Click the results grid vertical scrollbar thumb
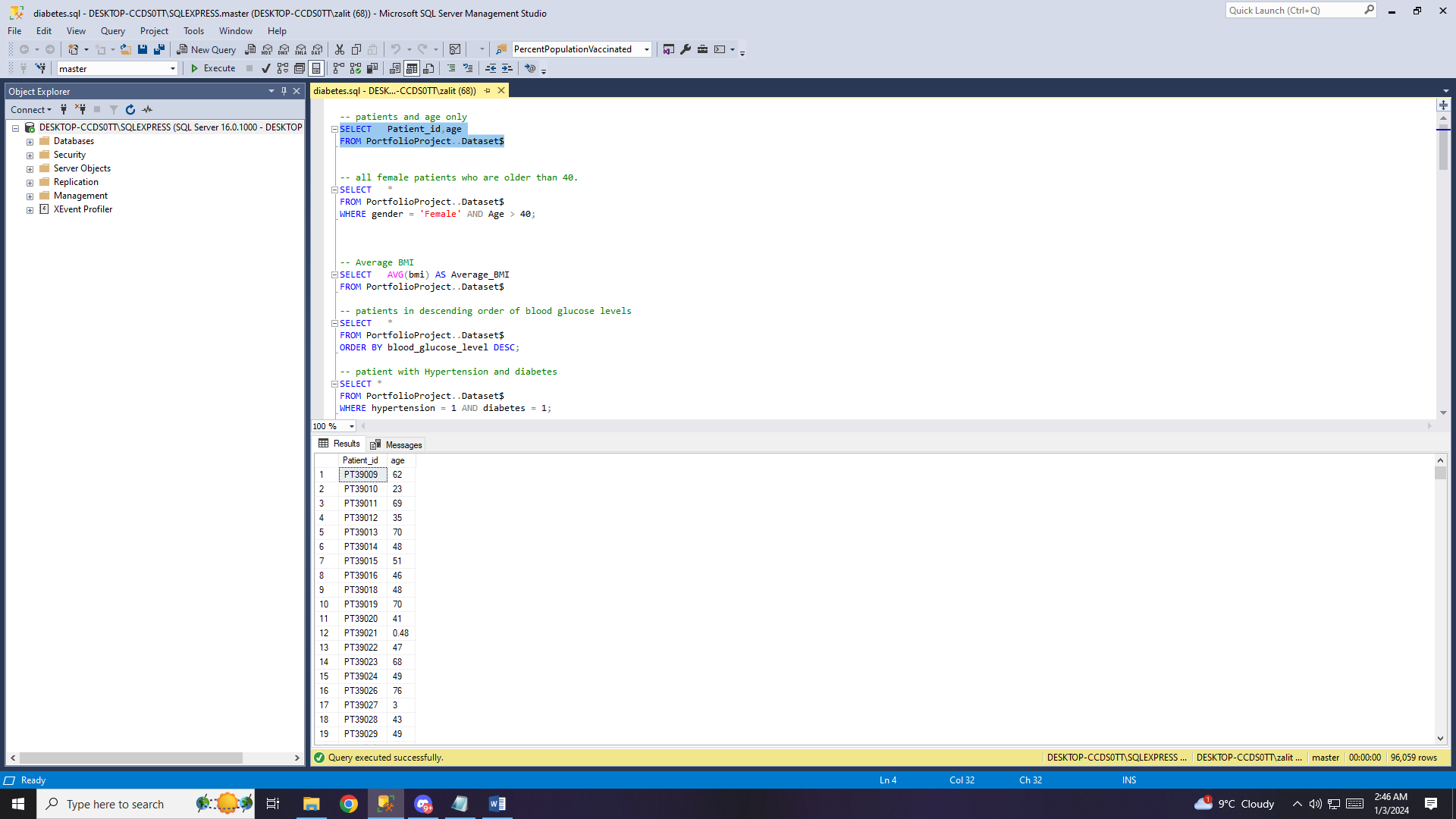The image size is (1456, 819). pos(1440,473)
